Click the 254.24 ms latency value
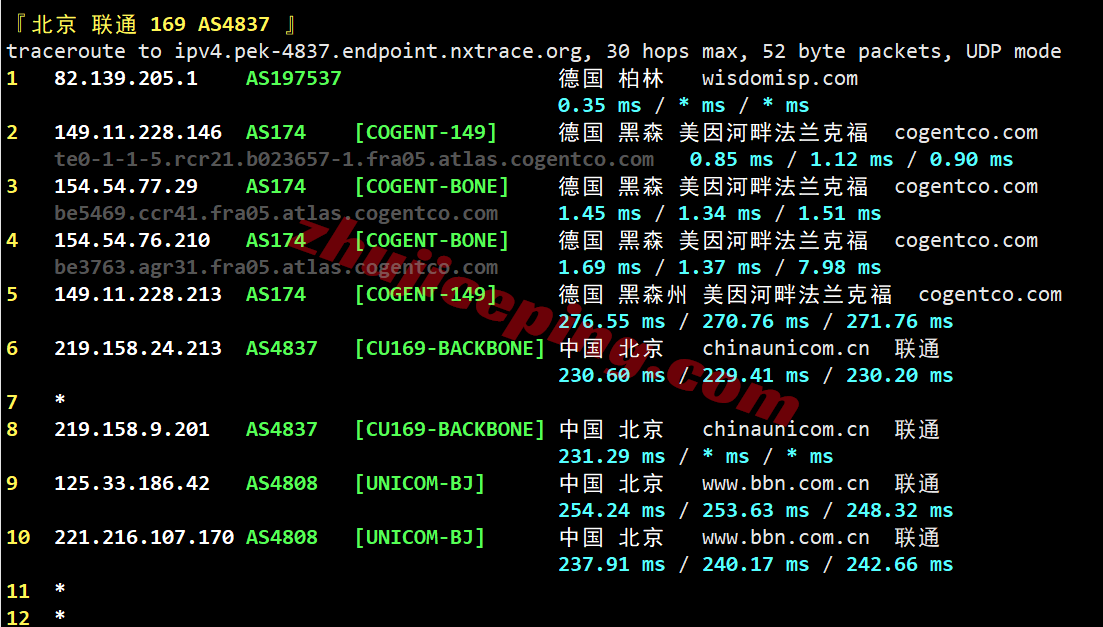 [611, 511]
